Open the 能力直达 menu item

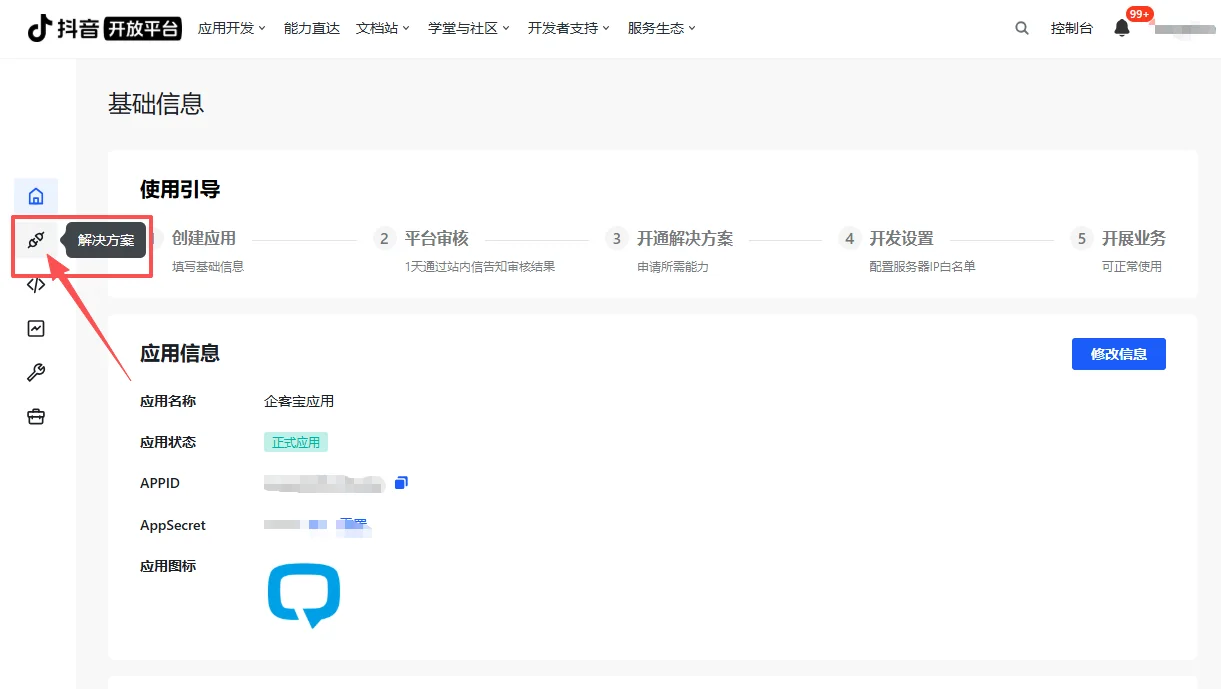[312, 28]
